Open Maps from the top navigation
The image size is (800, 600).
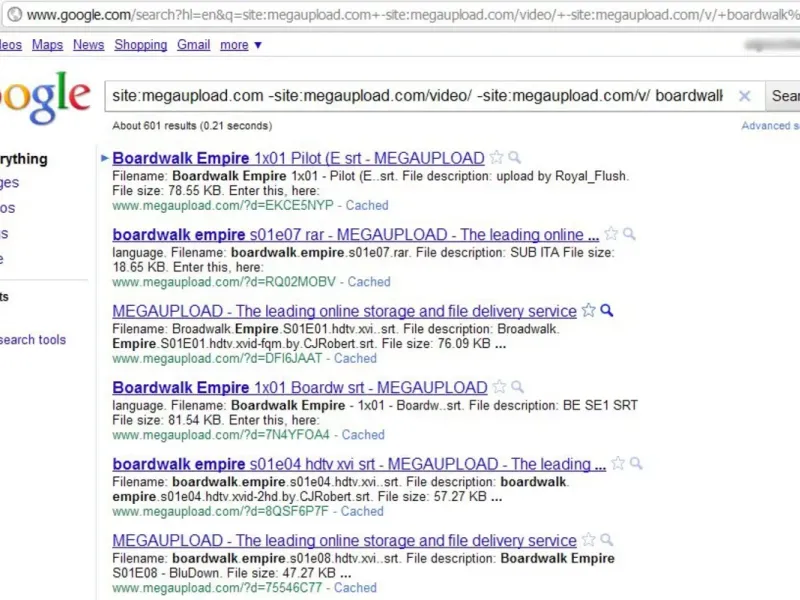point(47,45)
